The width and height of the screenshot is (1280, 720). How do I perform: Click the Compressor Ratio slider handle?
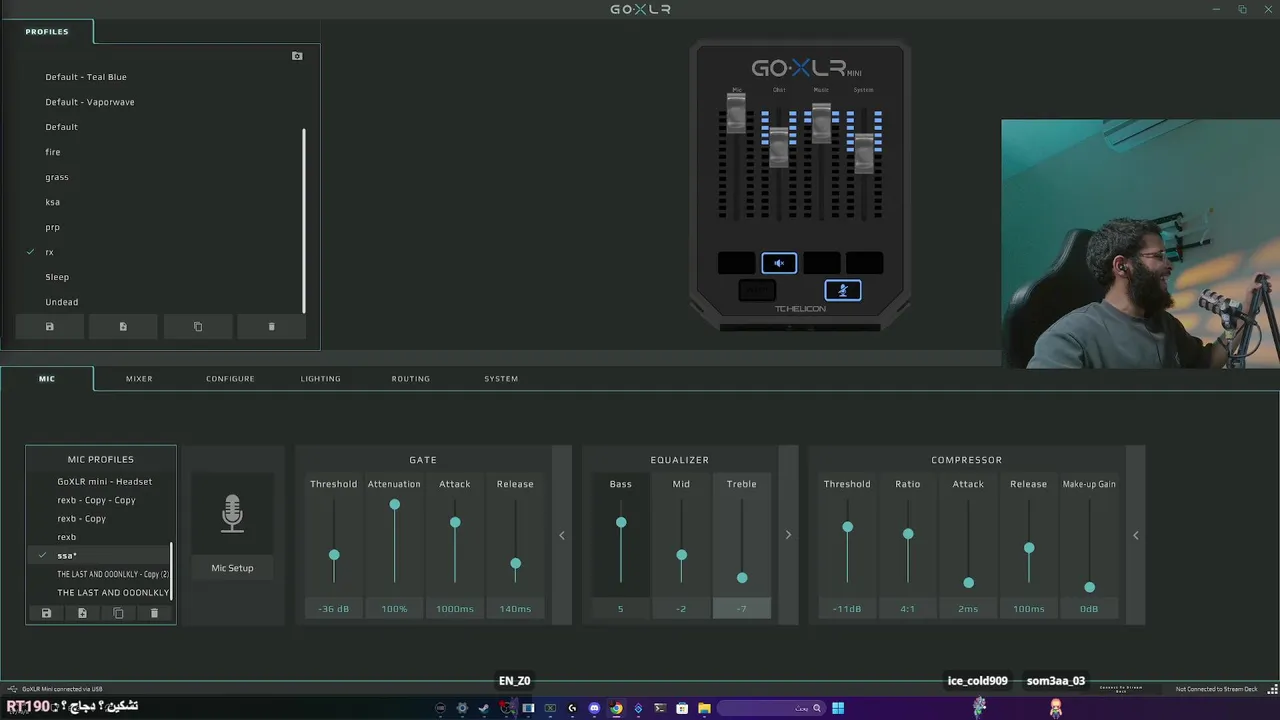click(x=908, y=534)
